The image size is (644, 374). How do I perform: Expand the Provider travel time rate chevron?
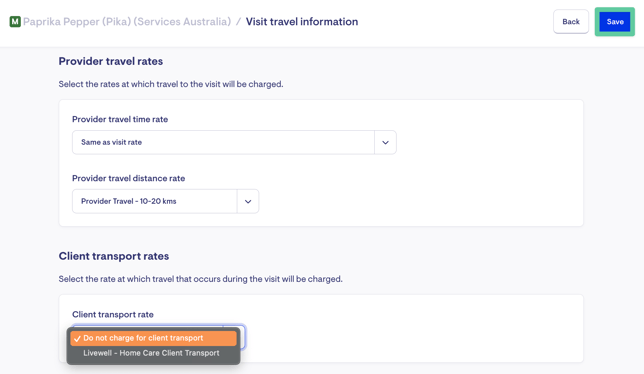385,142
